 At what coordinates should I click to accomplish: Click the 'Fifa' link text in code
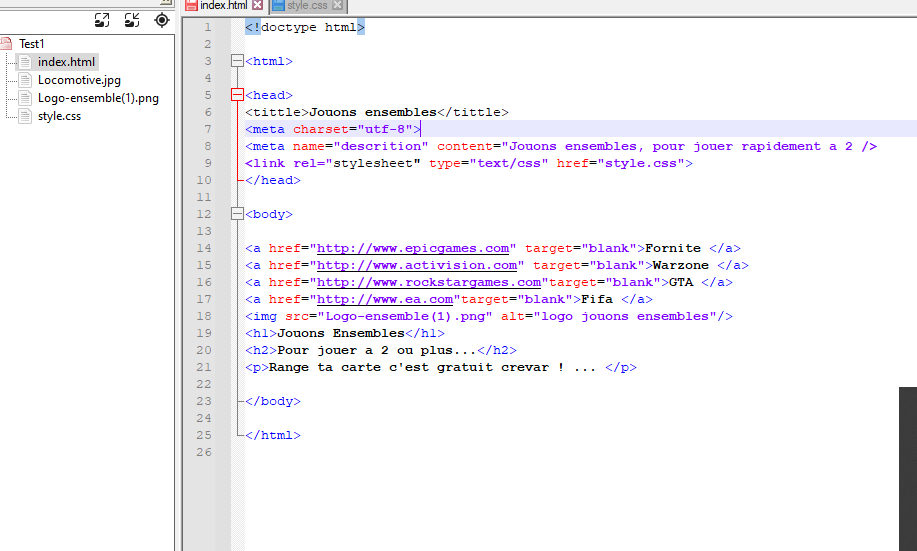point(597,299)
